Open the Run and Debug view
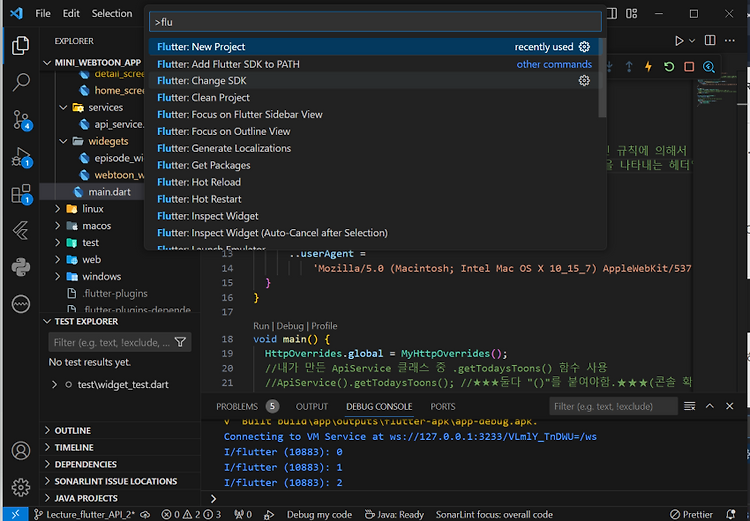The width and height of the screenshot is (750, 521). 21,156
